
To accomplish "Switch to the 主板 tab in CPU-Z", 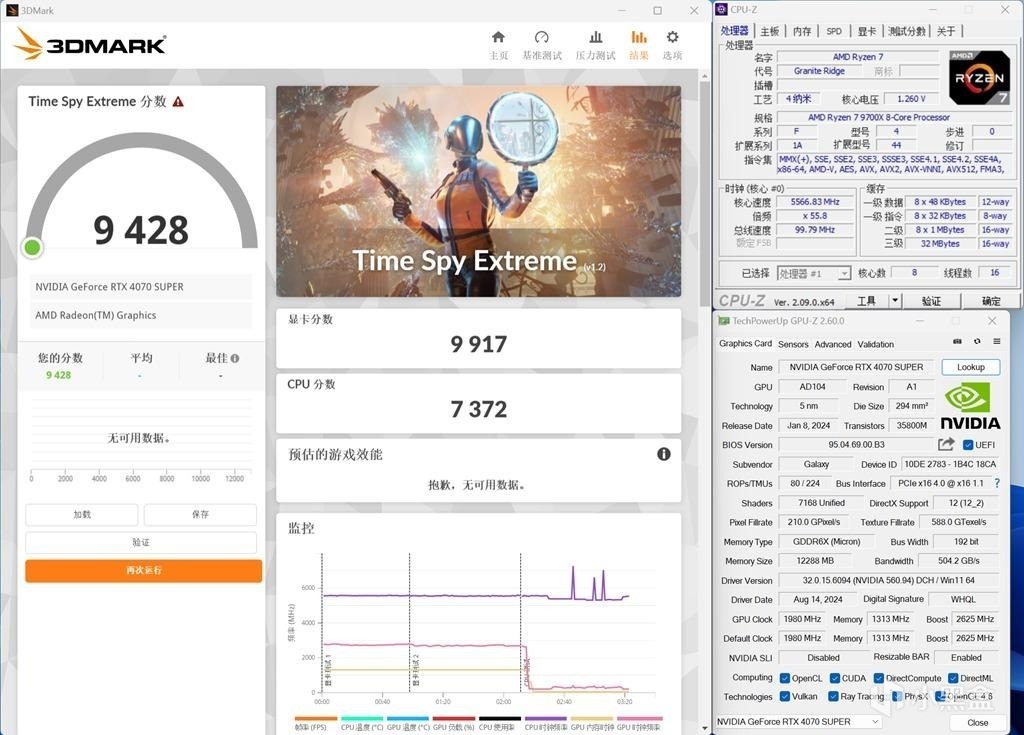I will (x=769, y=31).
